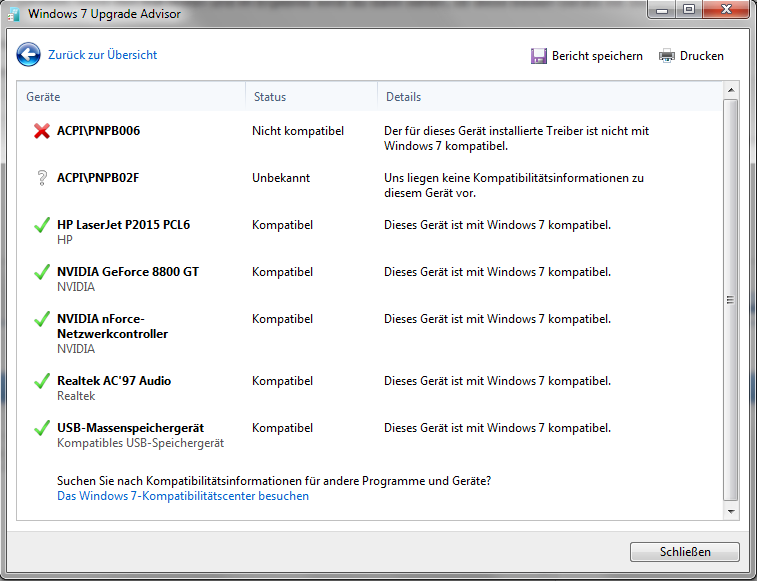Select NVIDIA GeForce 8800 GT entry

pos(128,271)
